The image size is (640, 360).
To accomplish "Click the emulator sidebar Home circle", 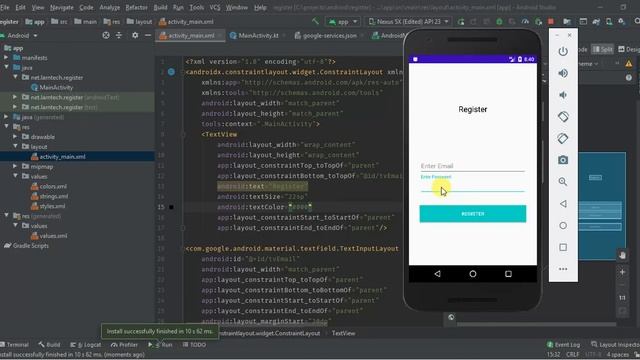I will 563,225.
